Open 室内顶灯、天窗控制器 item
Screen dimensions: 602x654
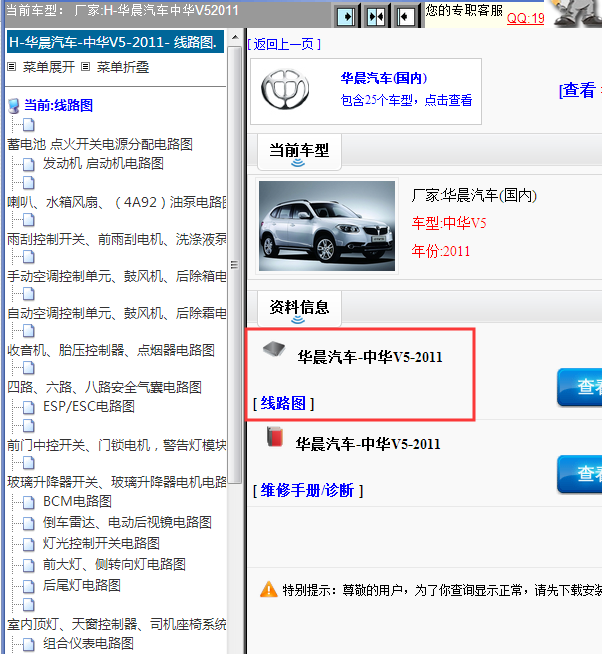click(x=117, y=624)
